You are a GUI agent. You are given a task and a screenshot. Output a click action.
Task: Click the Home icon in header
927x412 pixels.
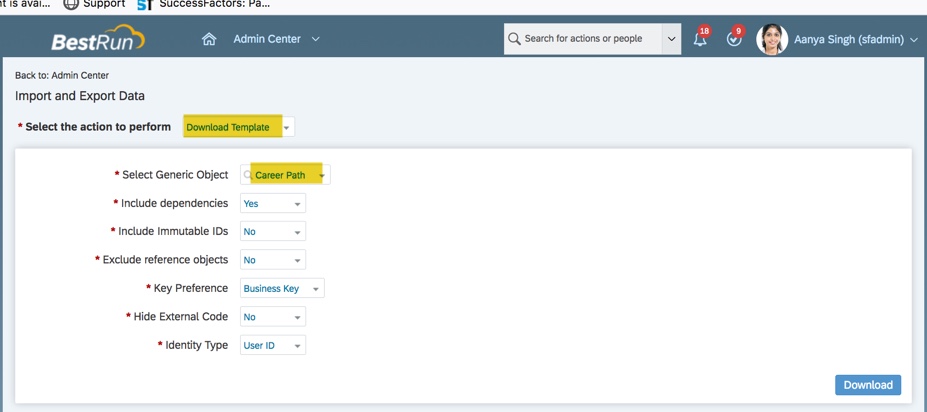(x=209, y=40)
